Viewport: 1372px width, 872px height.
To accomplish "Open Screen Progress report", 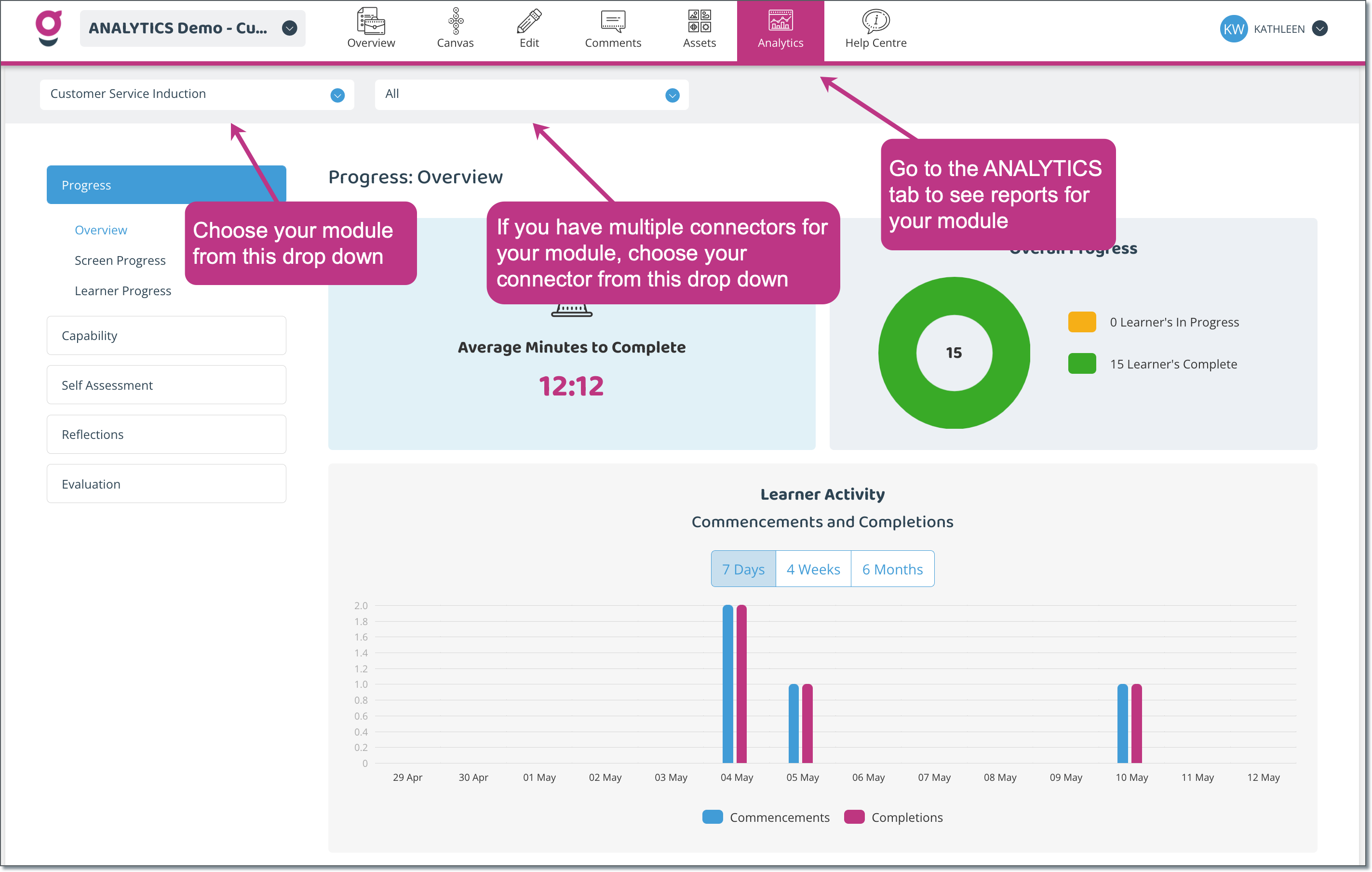I will (x=120, y=260).
